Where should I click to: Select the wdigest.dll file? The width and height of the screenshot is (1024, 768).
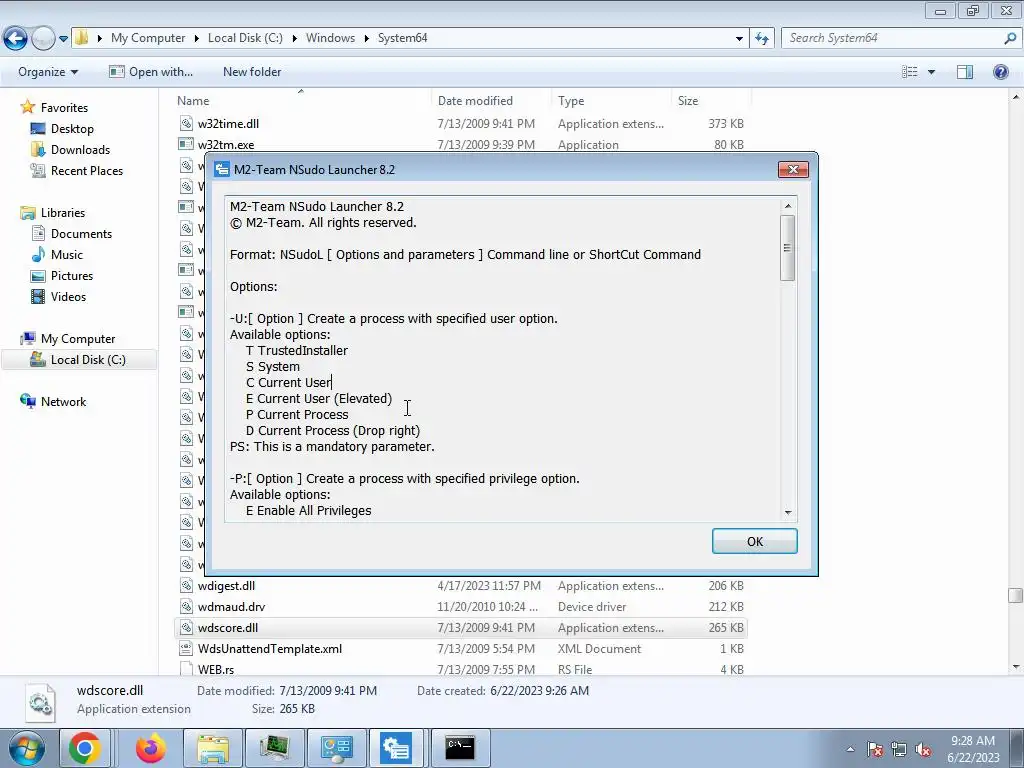[227, 586]
